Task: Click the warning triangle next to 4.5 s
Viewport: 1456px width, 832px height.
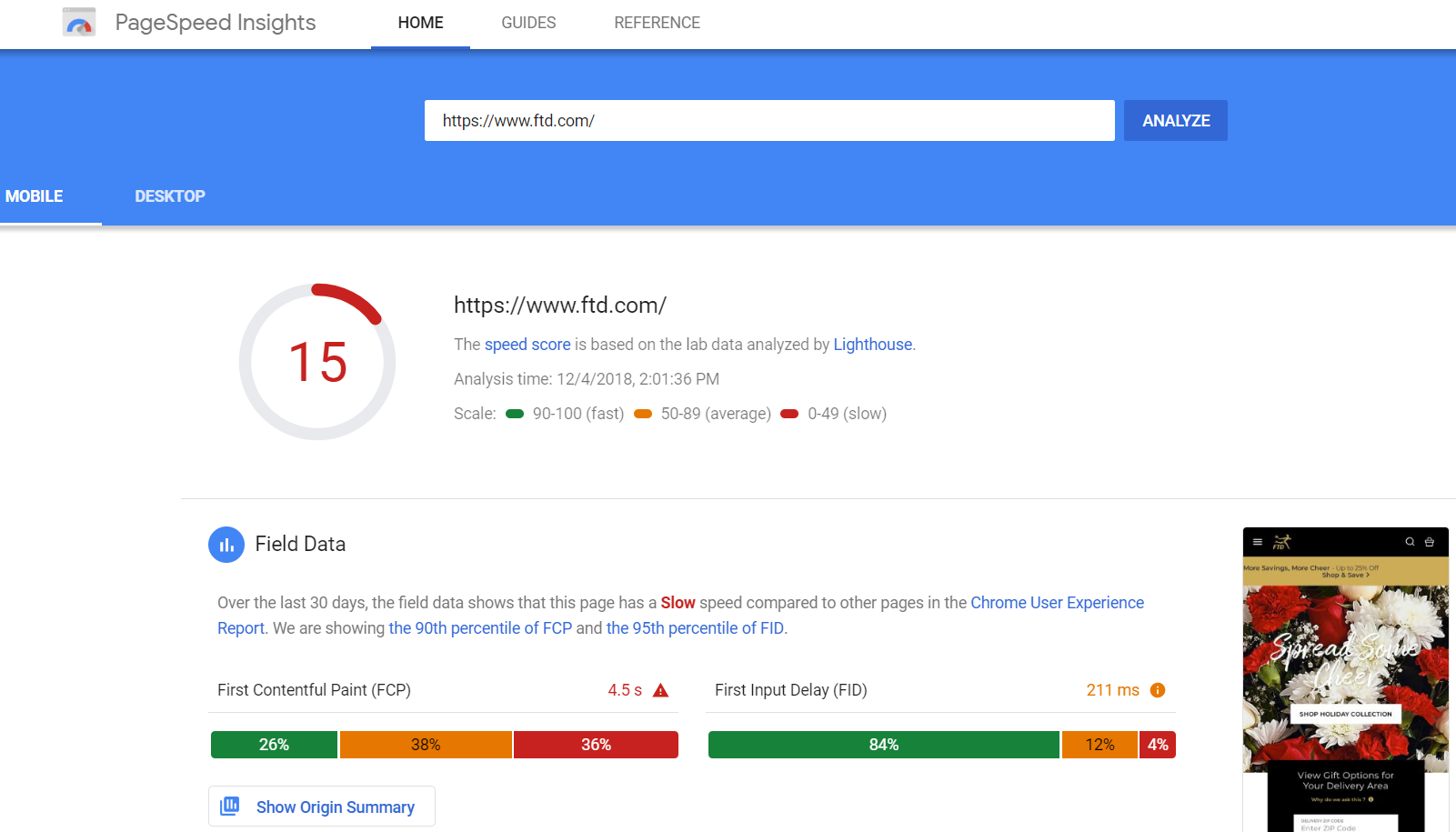Action: (660, 689)
